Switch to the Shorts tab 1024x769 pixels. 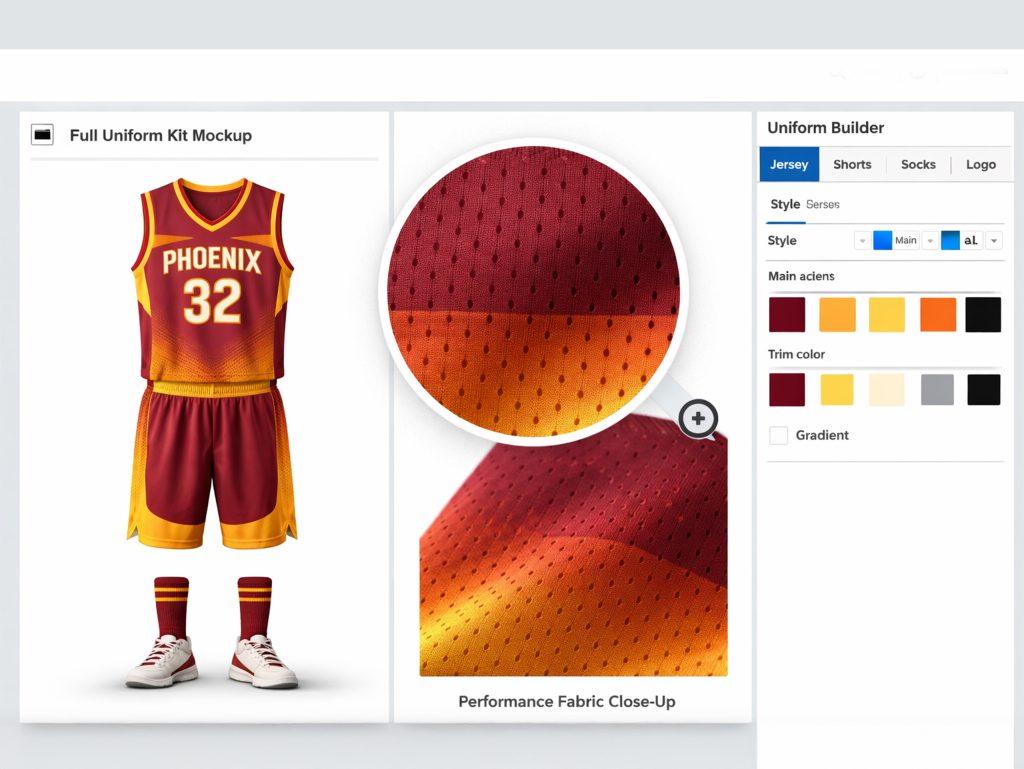pyautogui.click(x=852, y=164)
